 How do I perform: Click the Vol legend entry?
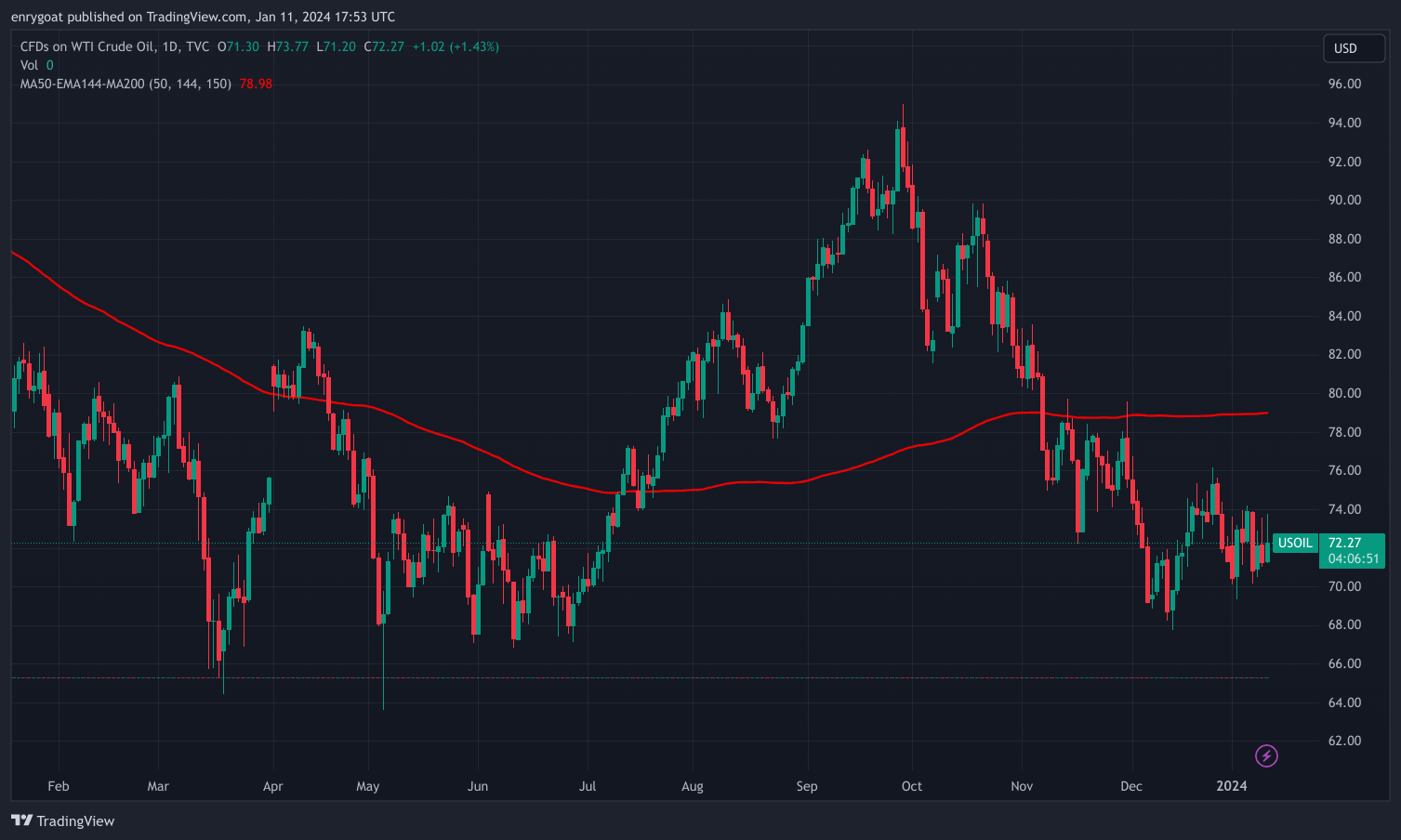tap(31, 65)
